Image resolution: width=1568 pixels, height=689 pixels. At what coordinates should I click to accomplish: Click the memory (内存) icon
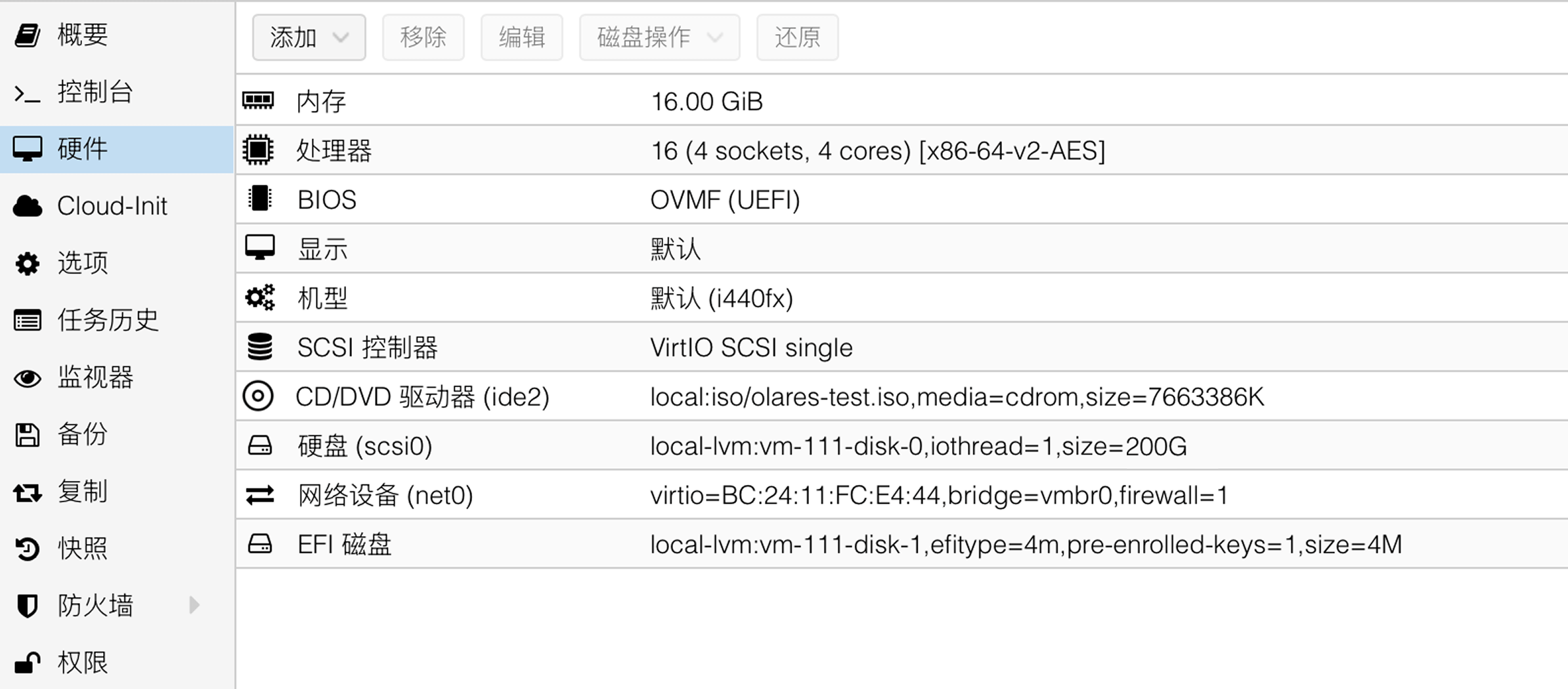(x=258, y=100)
